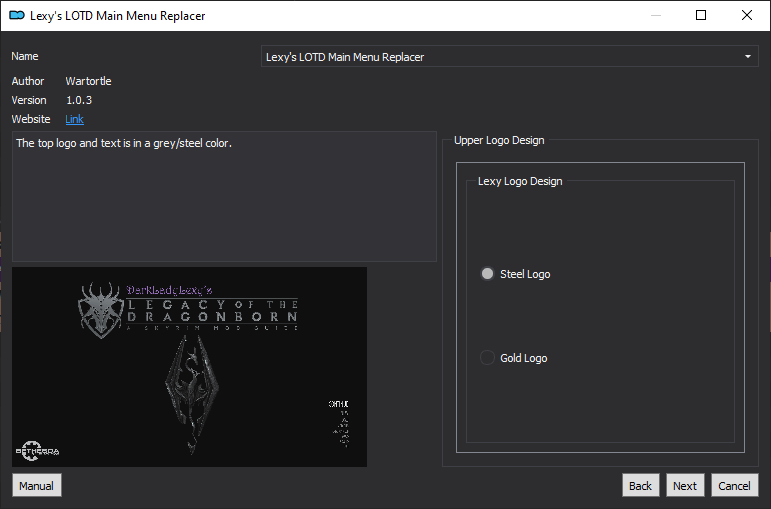The height and width of the screenshot is (509, 771).
Task: Click the grey/steel color description text box
Action: click(224, 196)
